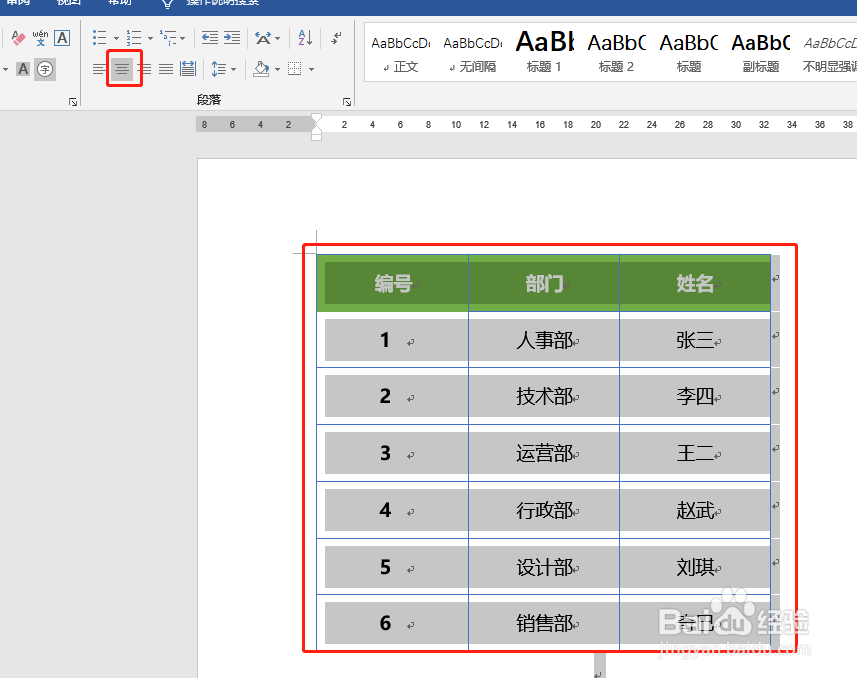The height and width of the screenshot is (678, 857).
Task: Center-align the selected text
Action: point(122,68)
